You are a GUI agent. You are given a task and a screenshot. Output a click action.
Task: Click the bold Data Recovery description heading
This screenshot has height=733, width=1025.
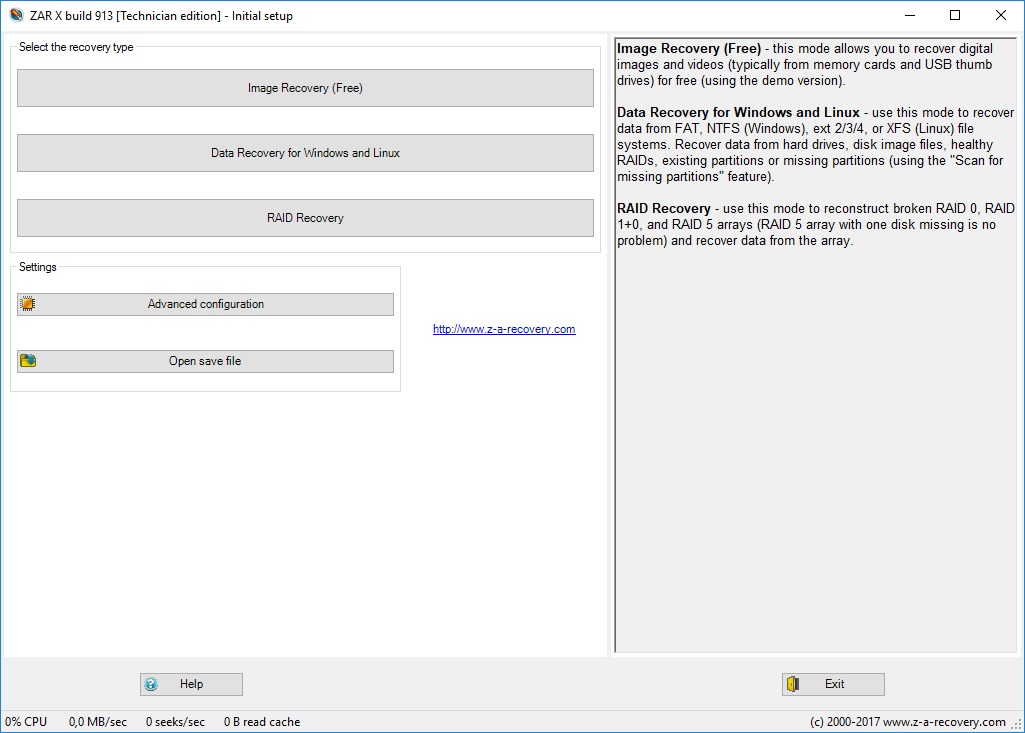pyautogui.click(x=738, y=112)
